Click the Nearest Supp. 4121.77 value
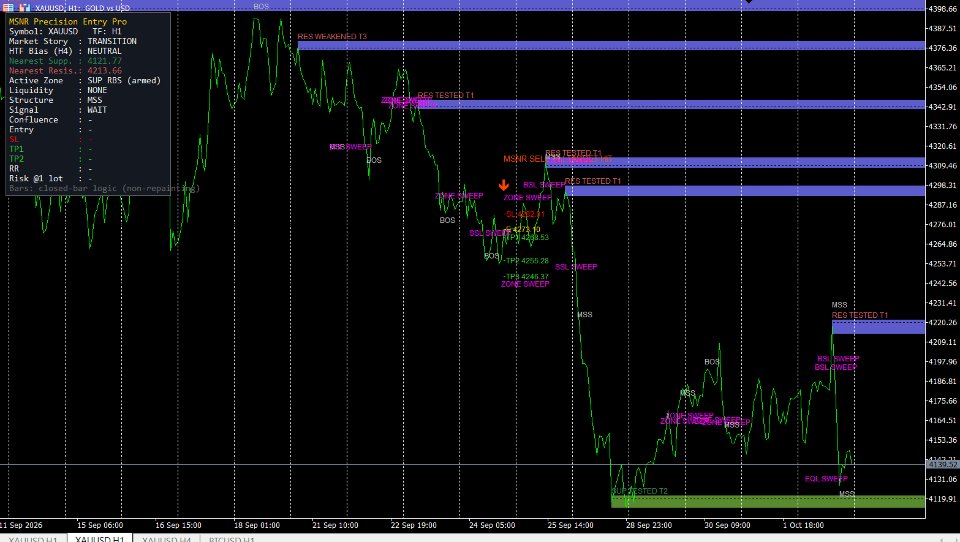The width and height of the screenshot is (960, 542). 105,61
